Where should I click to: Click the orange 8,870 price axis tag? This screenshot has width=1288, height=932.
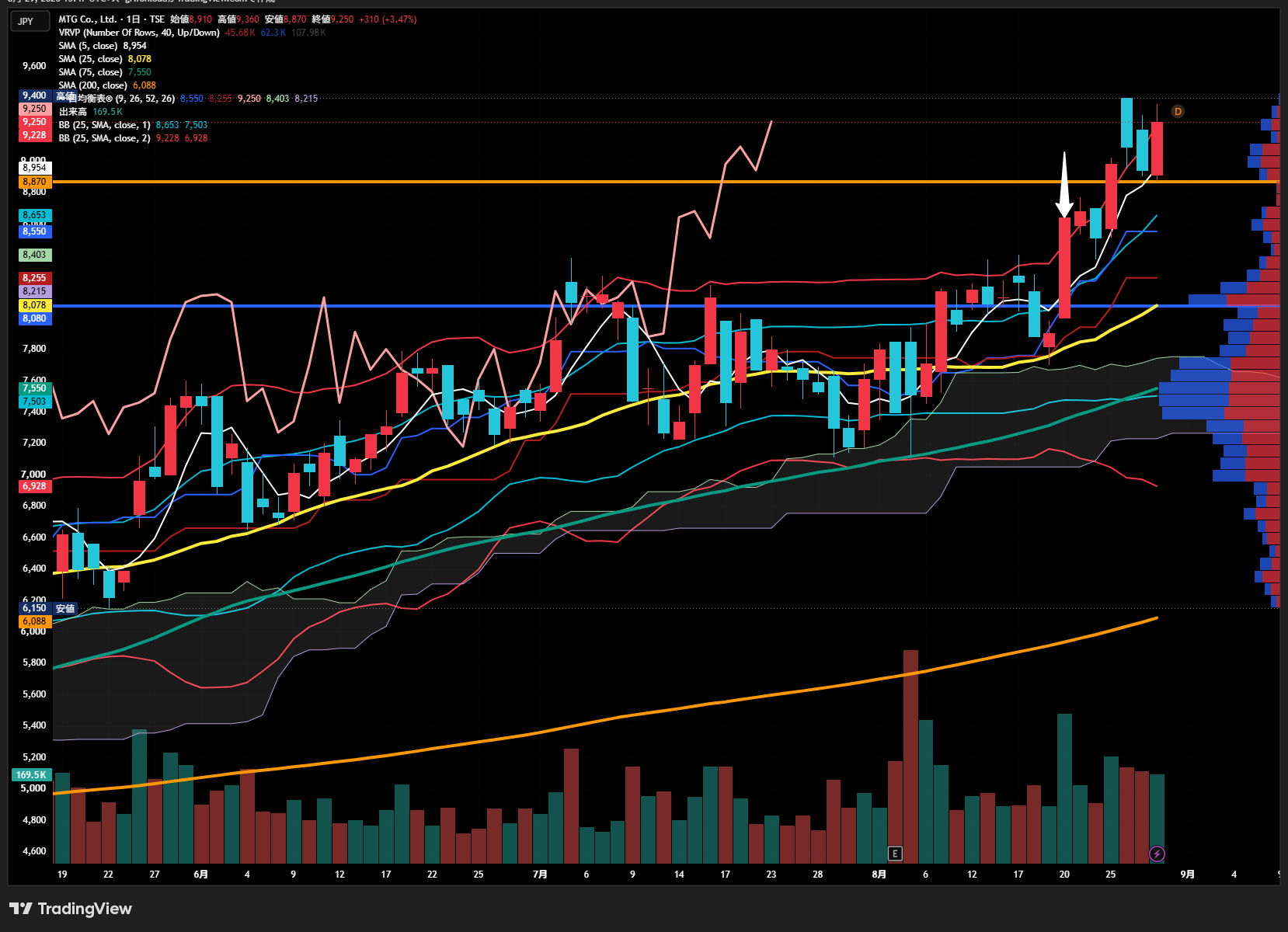click(x=35, y=182)
